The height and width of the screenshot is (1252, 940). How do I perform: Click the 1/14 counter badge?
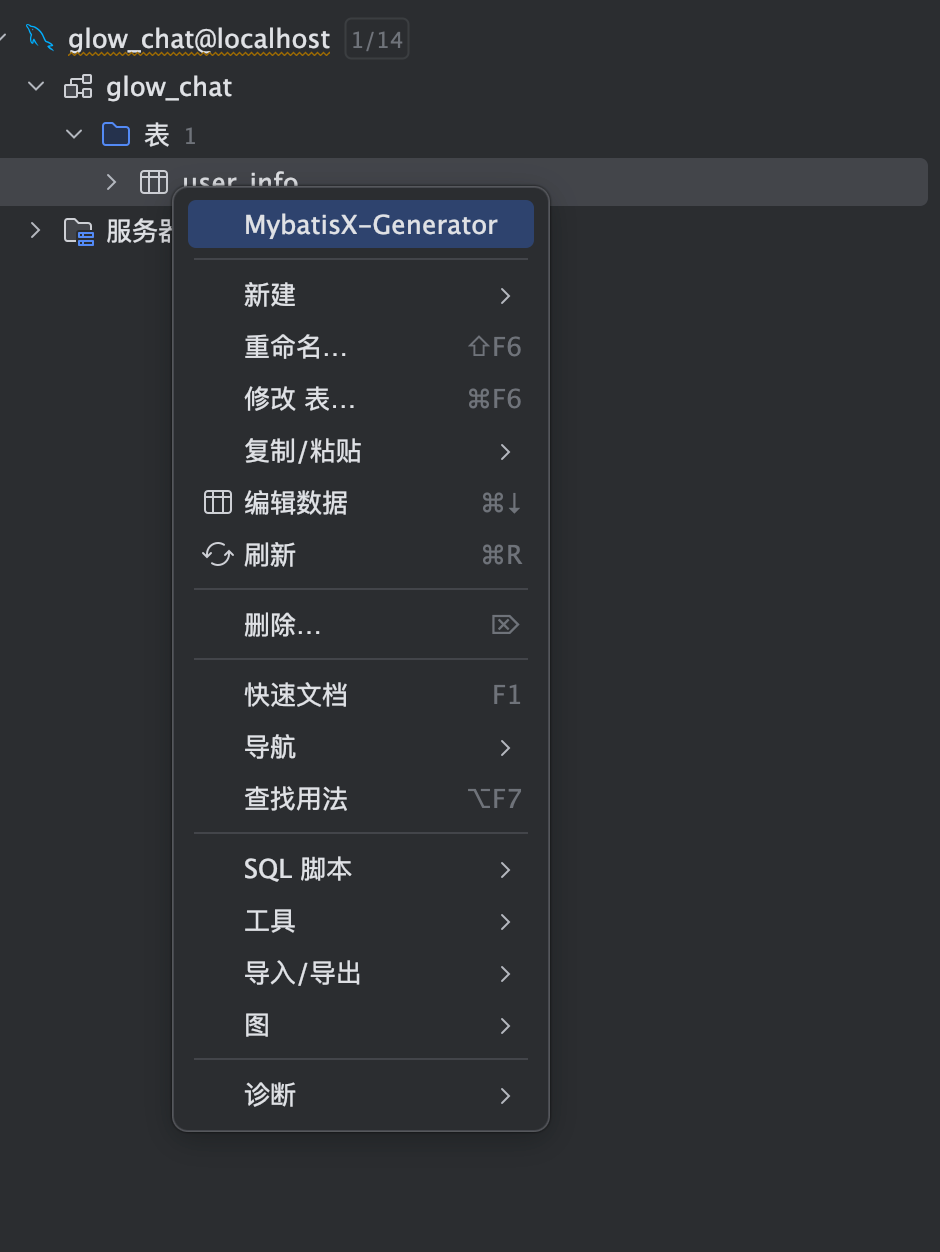click(x=376, y=38)
